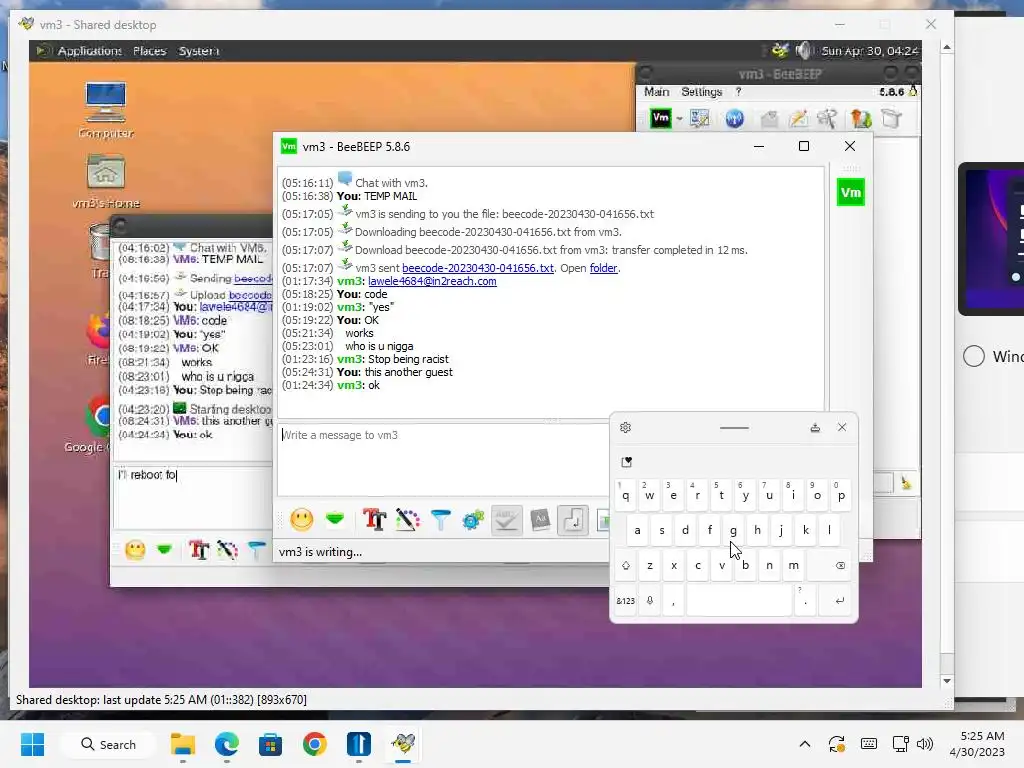Toggle the dictionary word completer icon
Viewport: 1024px width, 768px height.
coord(540,520)
